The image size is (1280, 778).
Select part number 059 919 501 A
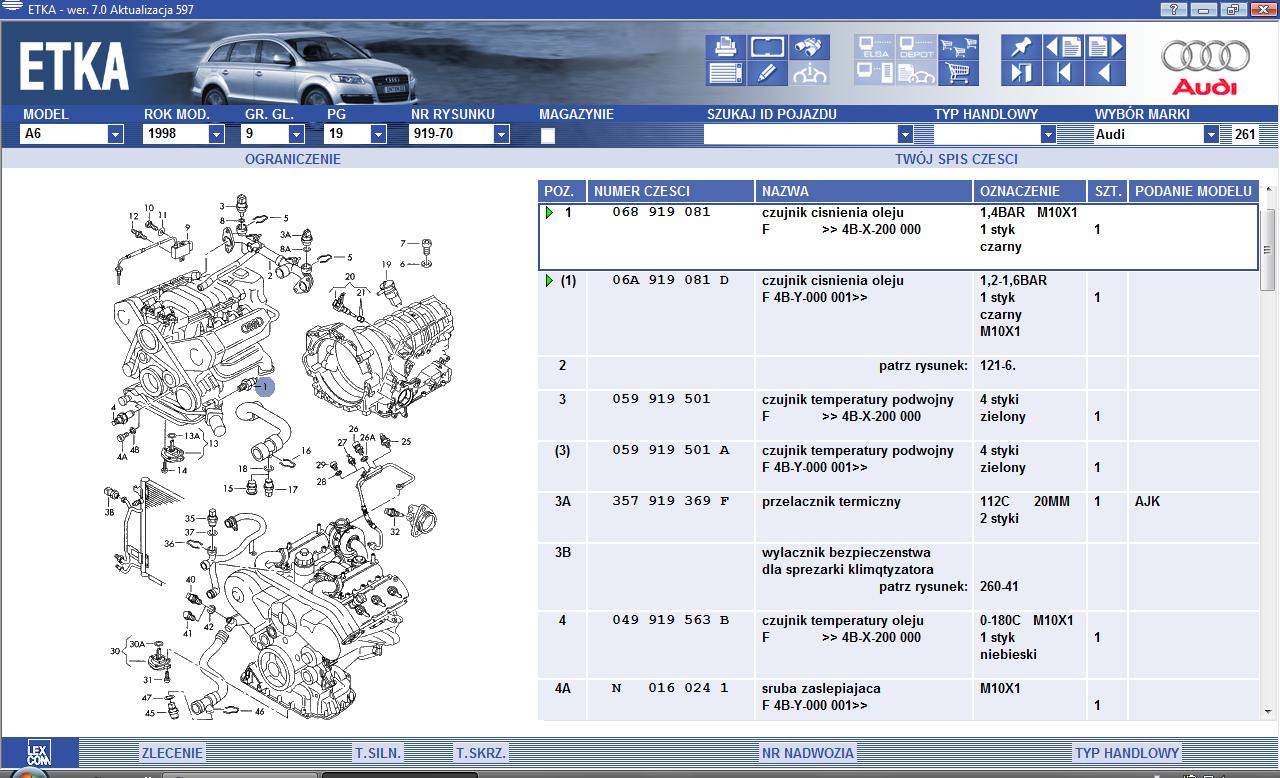point(671,450)
